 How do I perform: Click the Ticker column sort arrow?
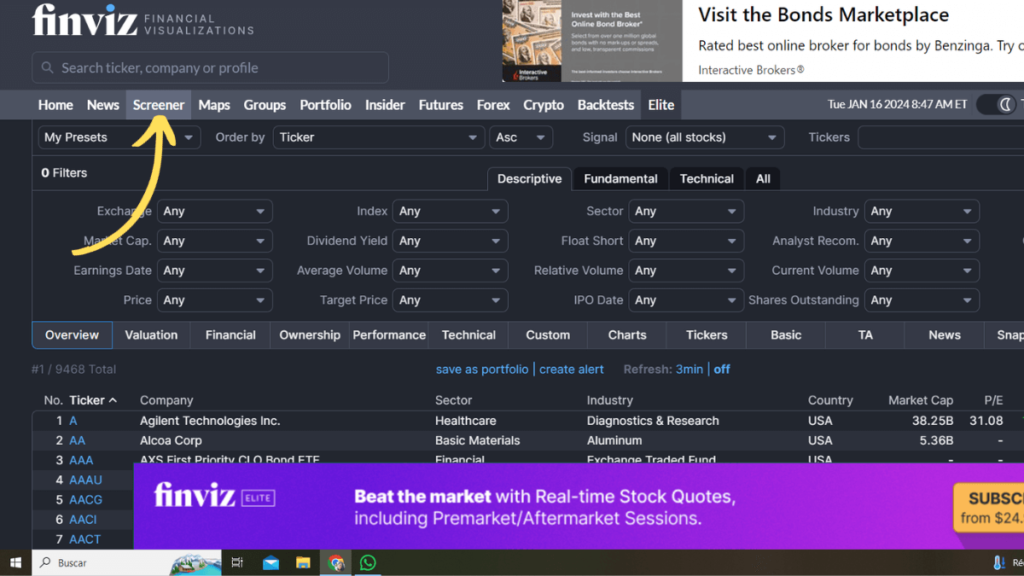click(113, 400)
